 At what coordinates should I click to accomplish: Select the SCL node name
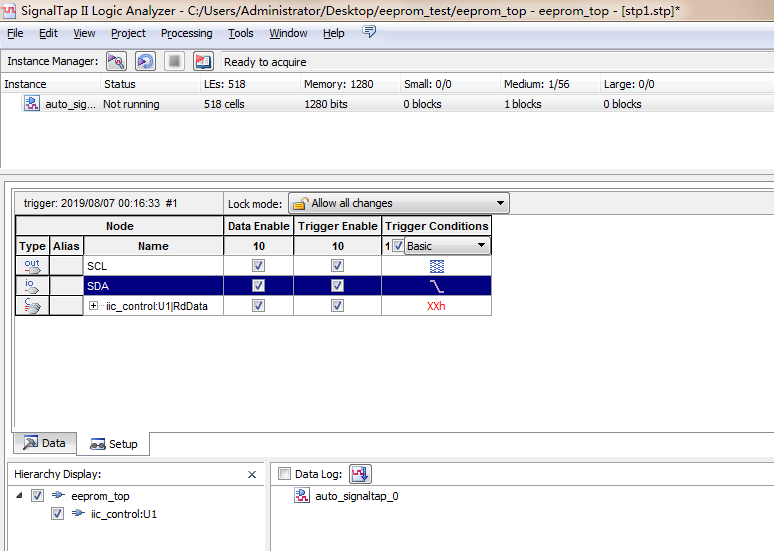click(97, 266)
